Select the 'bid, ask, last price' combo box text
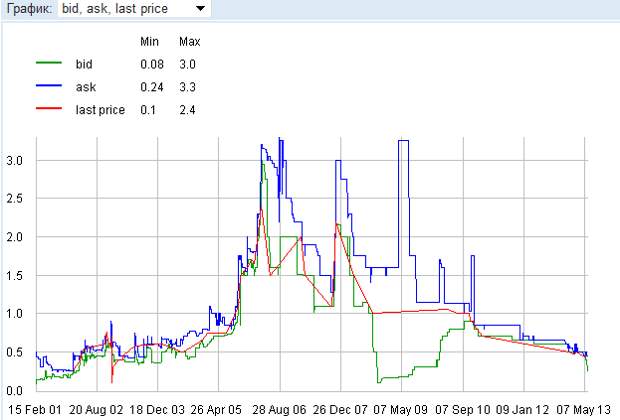The width and height of the screenshot is (620, 420). click(115, 9)
